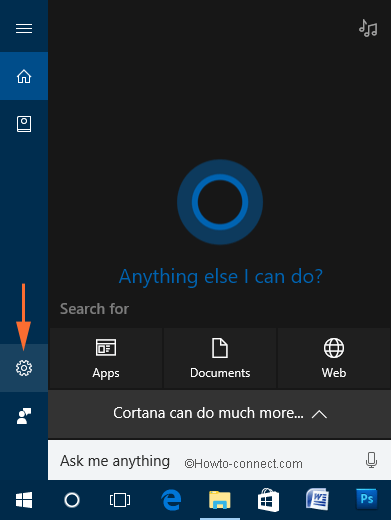Screen dimensions: 391x520
Task: Click the music recognition icon
Action: click(x=368, y=28)
